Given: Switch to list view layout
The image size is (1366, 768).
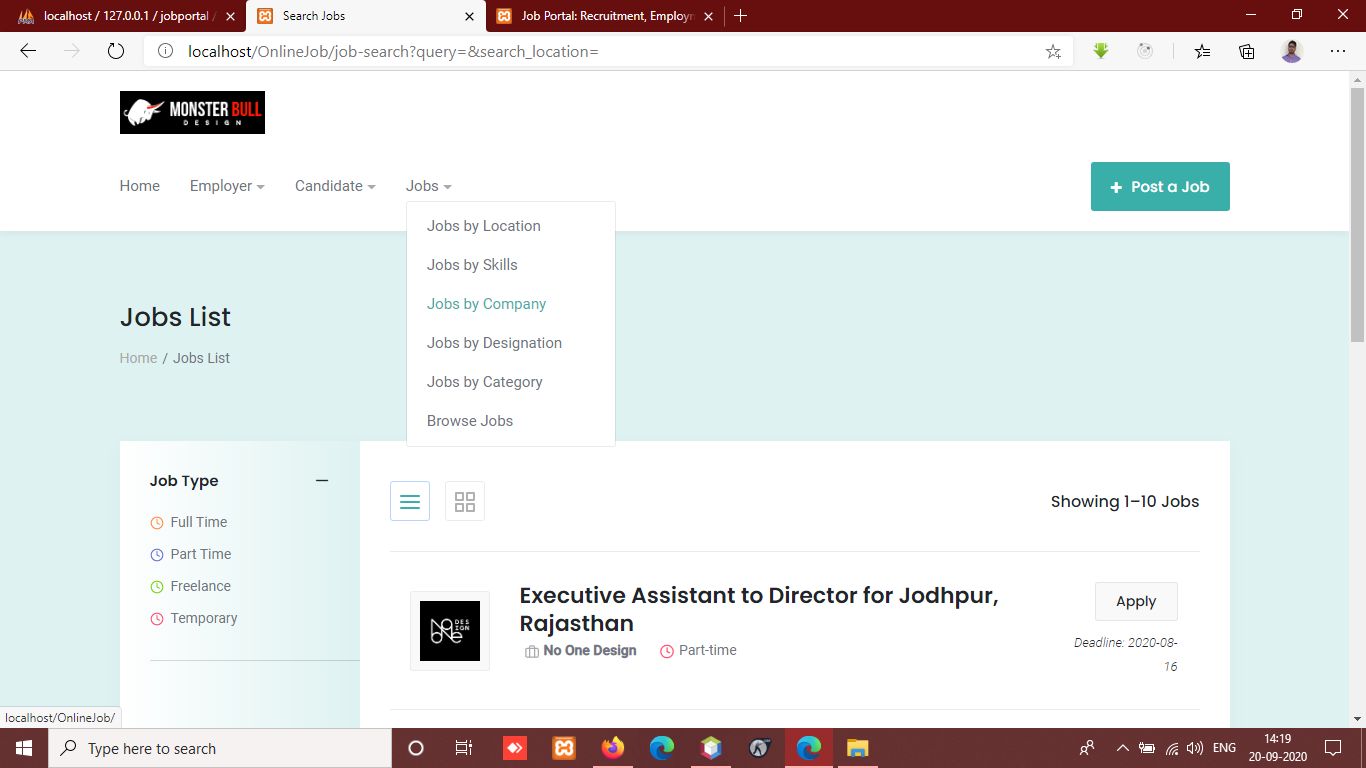Looking at the screenshot, I should [x=410, y=501].
